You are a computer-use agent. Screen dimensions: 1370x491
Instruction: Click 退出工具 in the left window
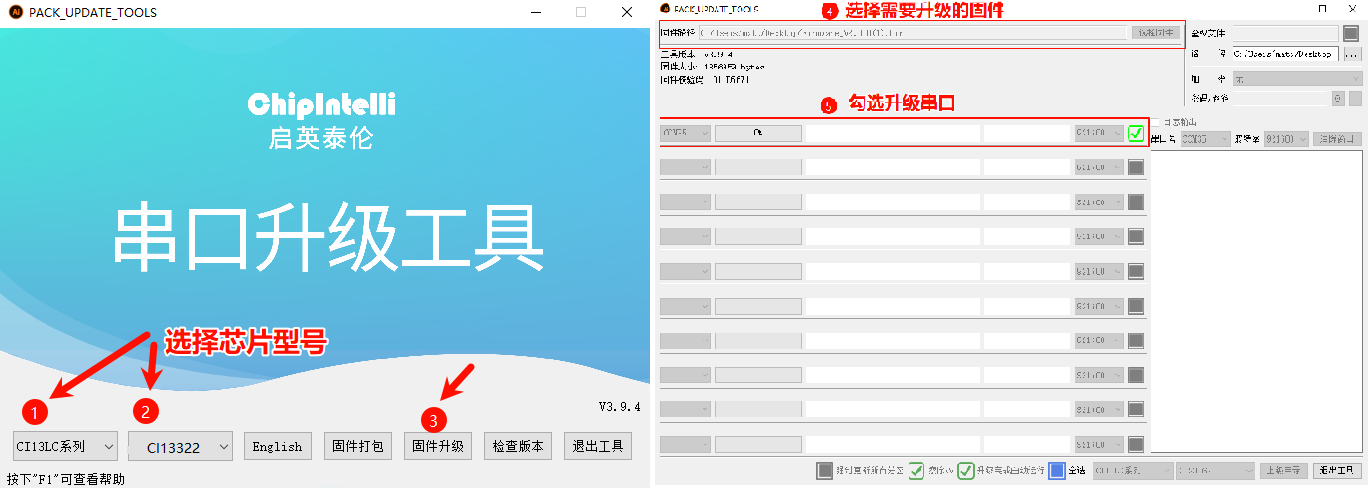tap(598, 446)
